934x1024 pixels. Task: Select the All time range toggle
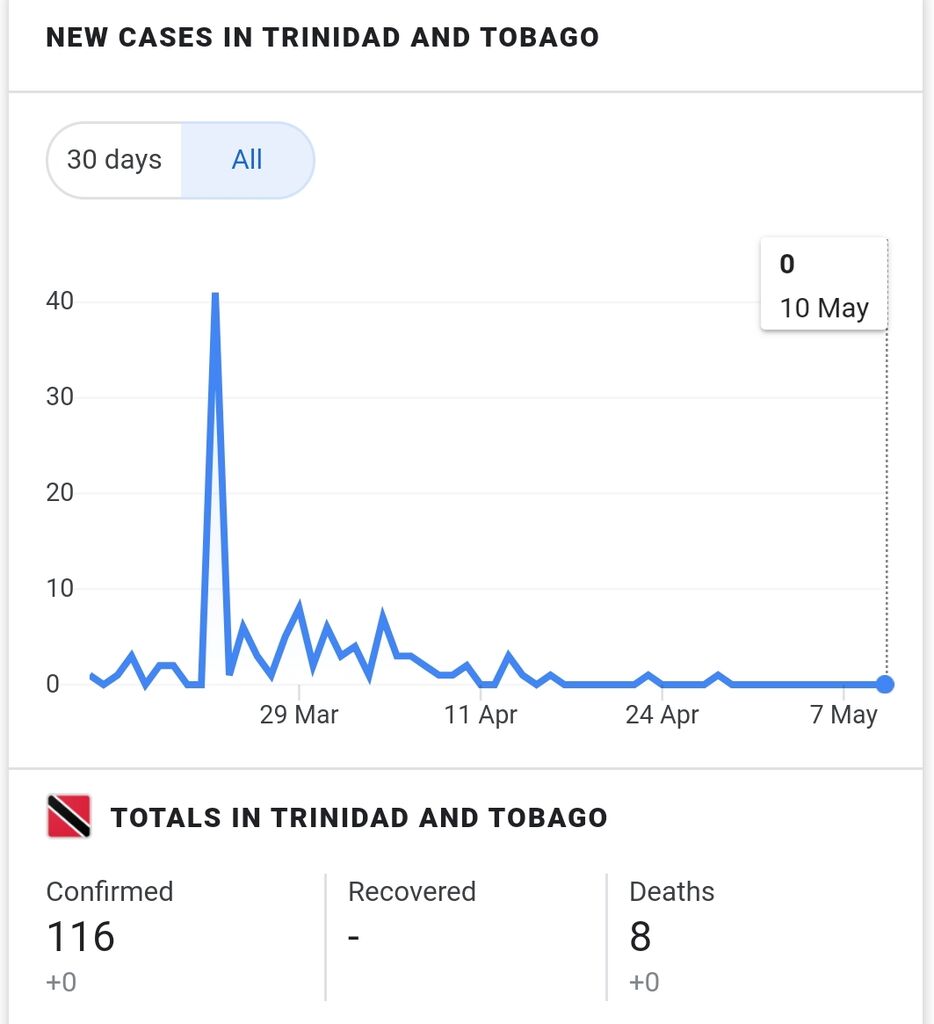click(x=248, y=160)
